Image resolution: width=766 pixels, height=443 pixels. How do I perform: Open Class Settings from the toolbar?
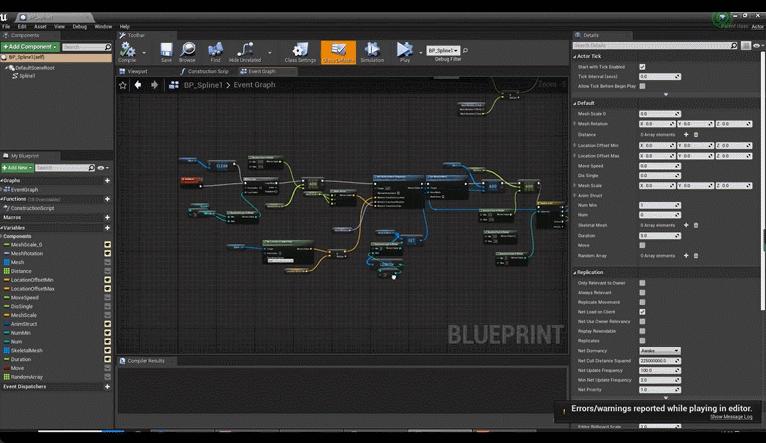point(300,50)
